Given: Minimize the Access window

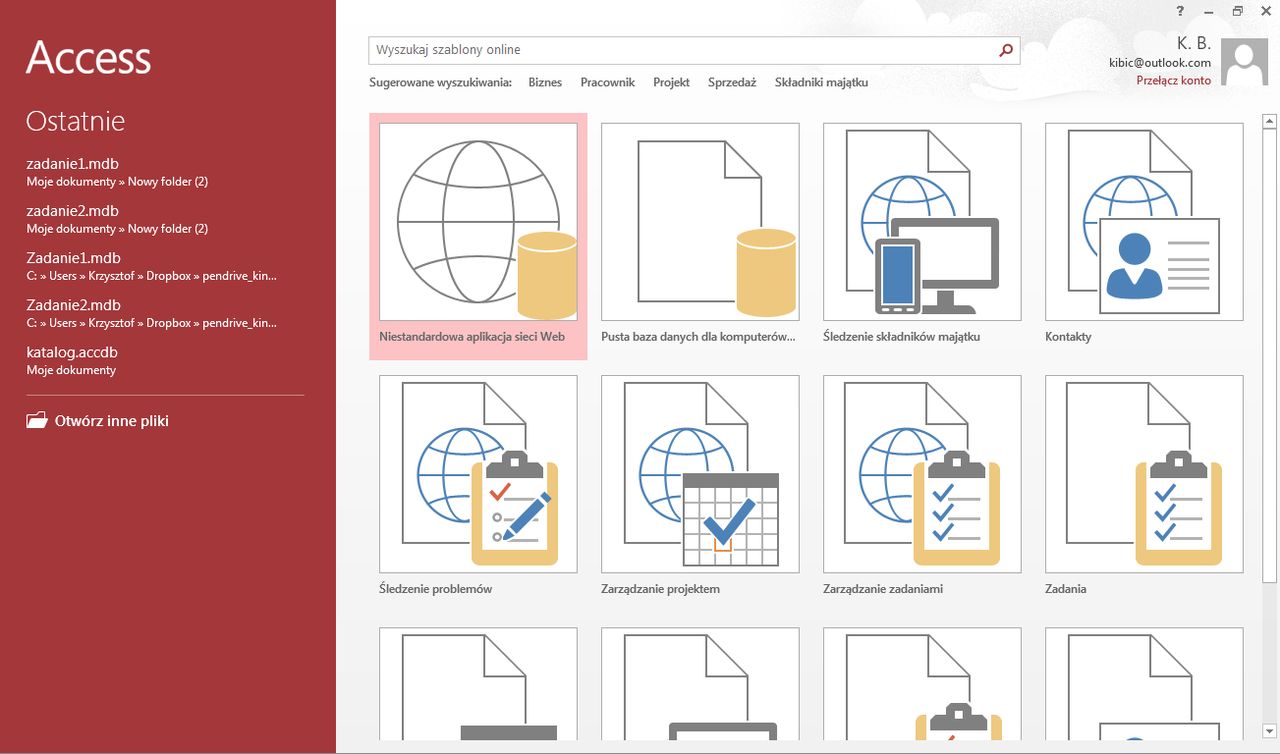Looking at the screenshot, I should 1208,11.
